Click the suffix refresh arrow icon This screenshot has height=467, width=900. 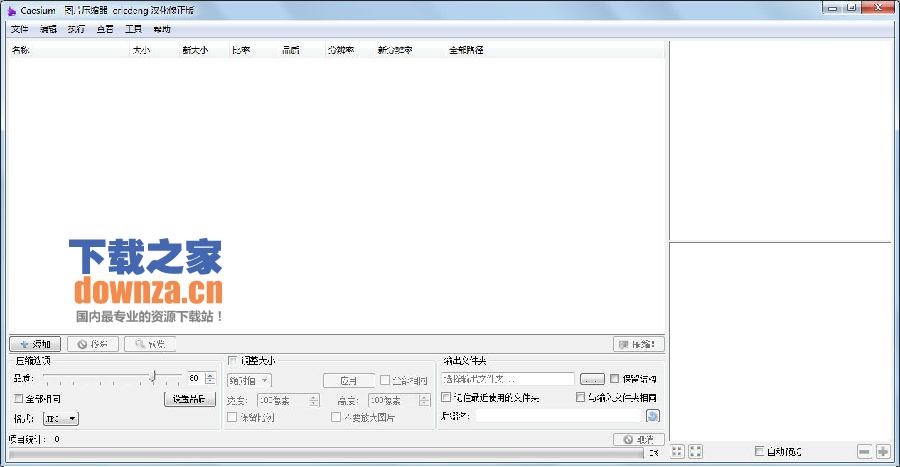[x=653, y=416]
